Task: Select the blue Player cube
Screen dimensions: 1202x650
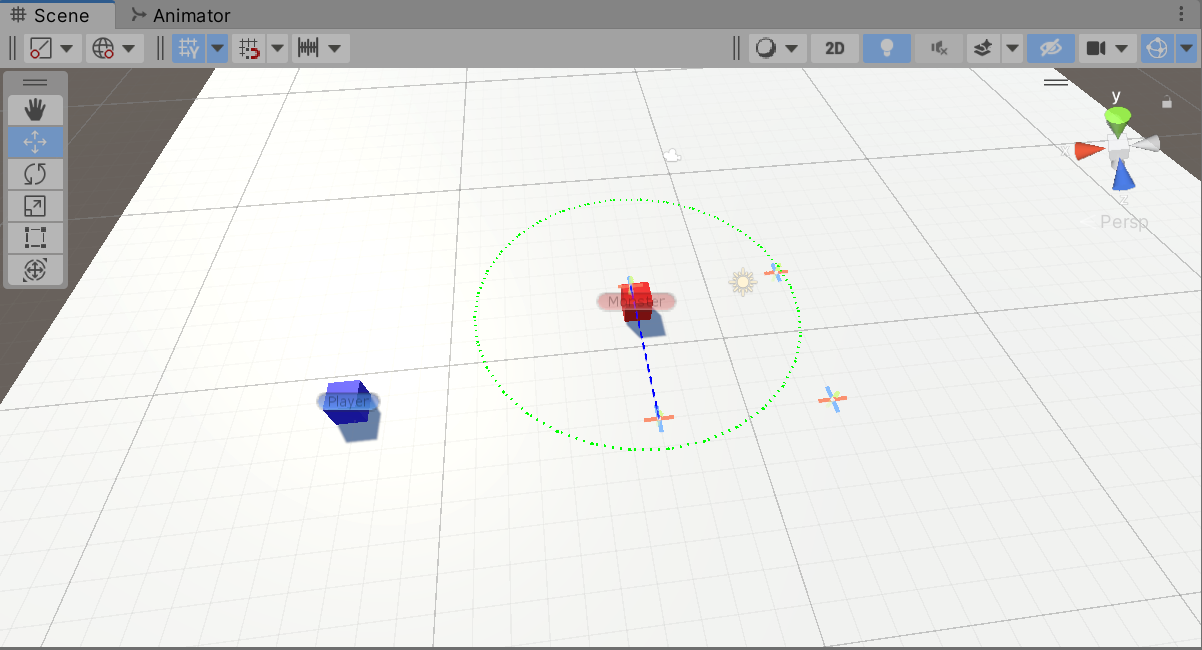Action: (x=346, y=402)
